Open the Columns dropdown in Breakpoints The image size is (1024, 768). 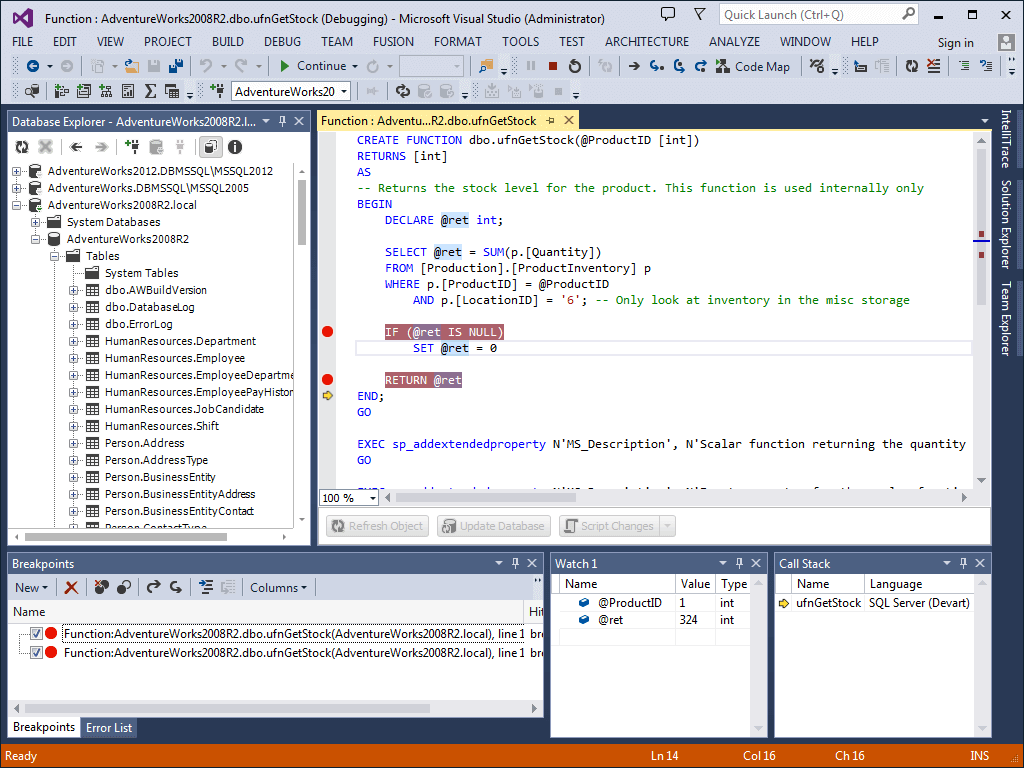pyautogui.click(x=278, y=587)
